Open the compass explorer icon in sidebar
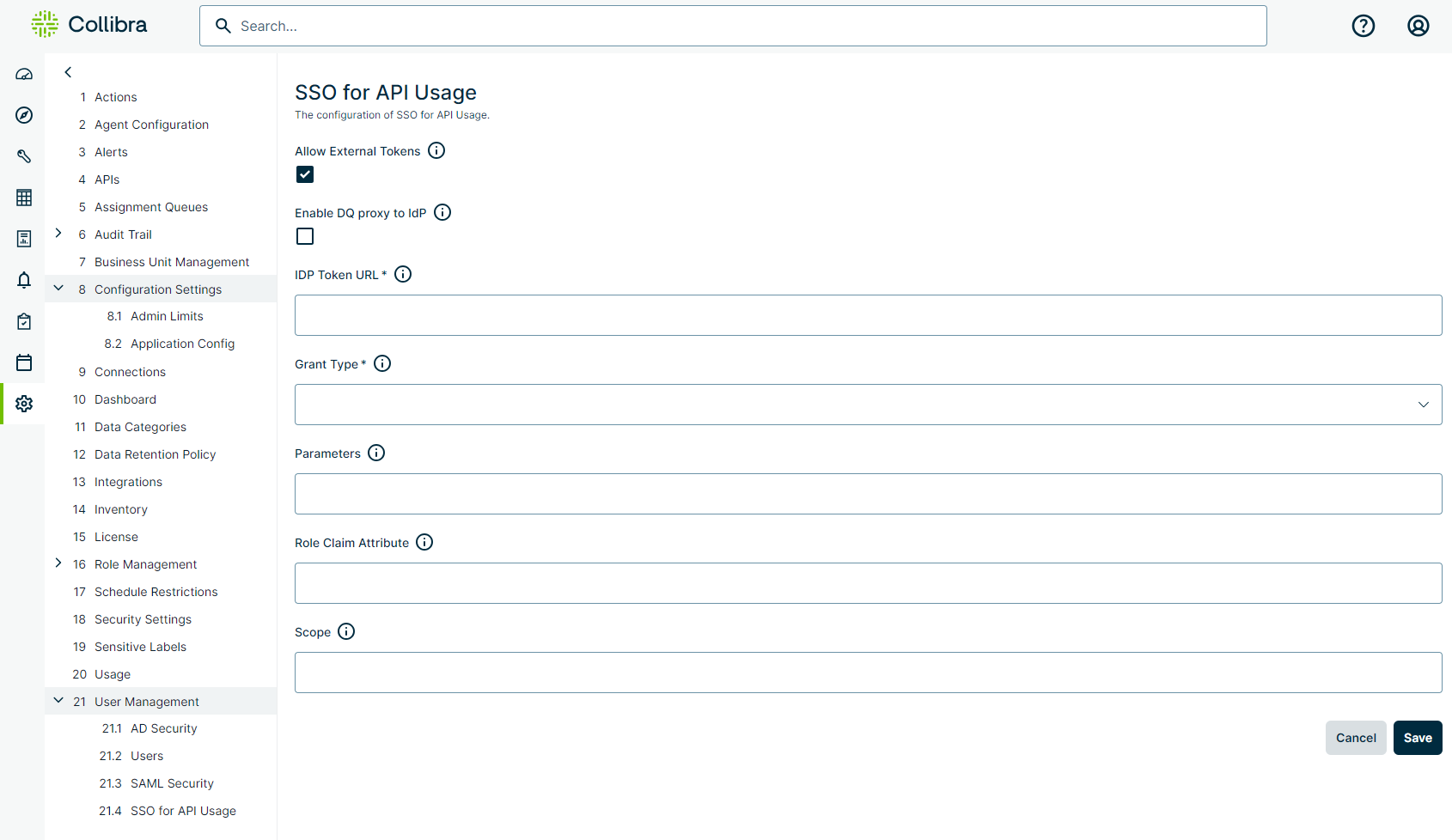 click(24, 115)
